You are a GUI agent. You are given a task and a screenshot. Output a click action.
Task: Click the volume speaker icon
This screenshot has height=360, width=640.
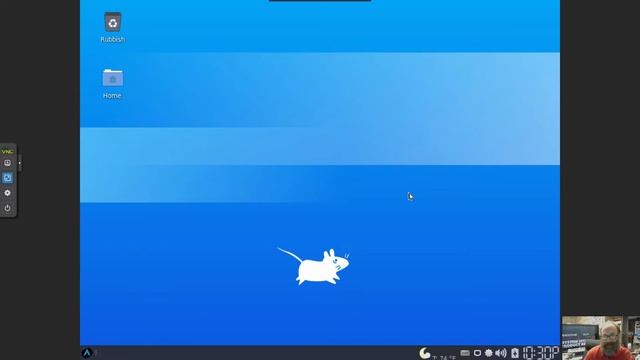click(501, 353)
